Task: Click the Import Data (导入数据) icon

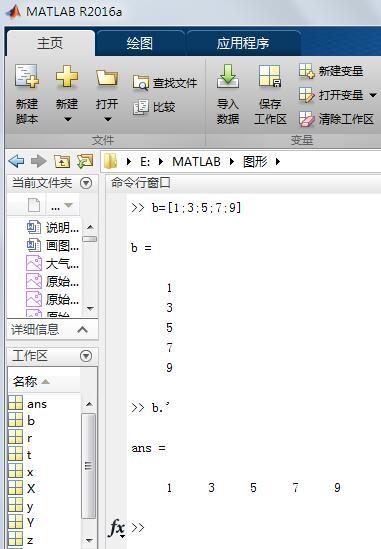Action: (228, 76)
